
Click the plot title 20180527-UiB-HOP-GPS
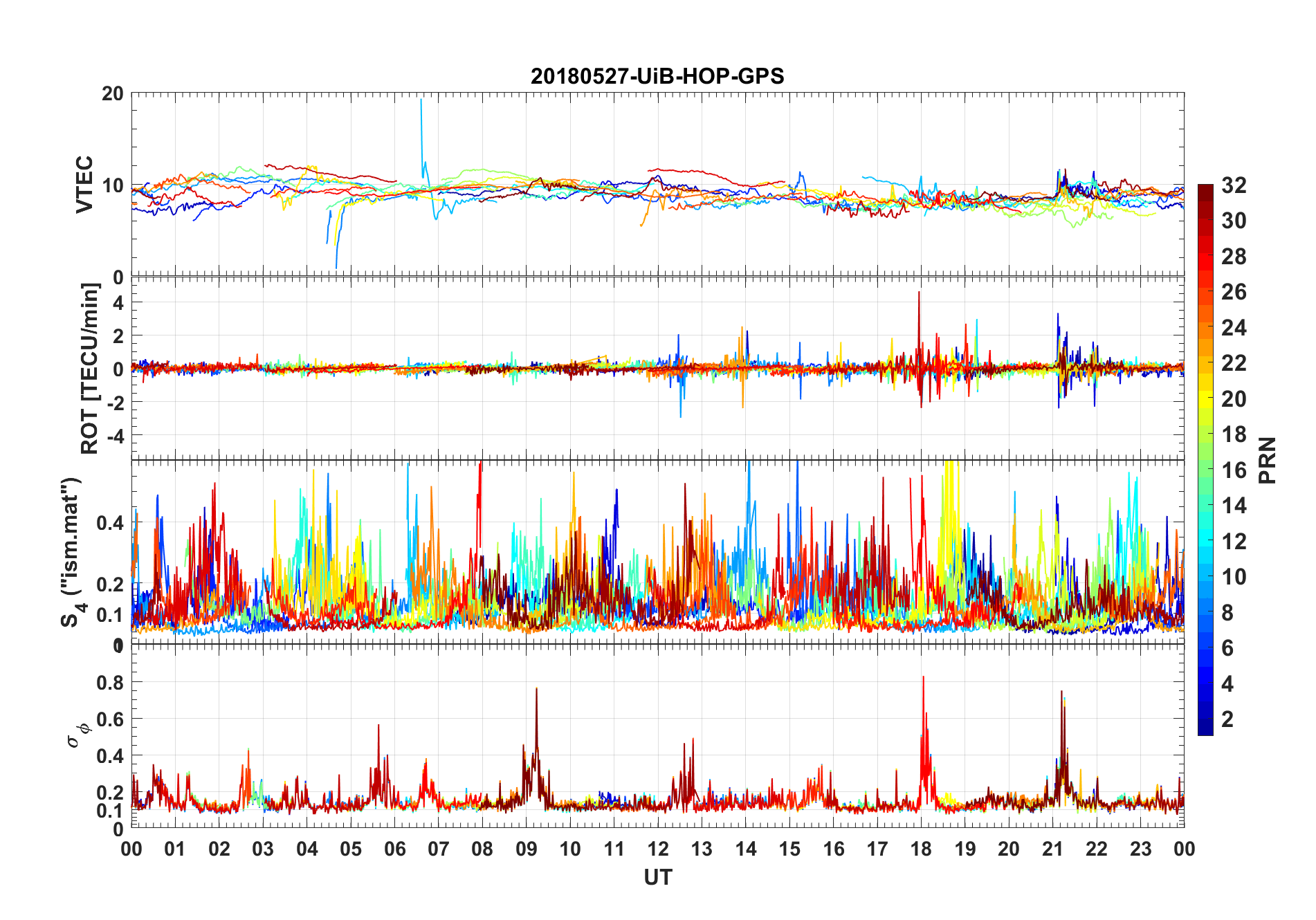tap(657, 75)
